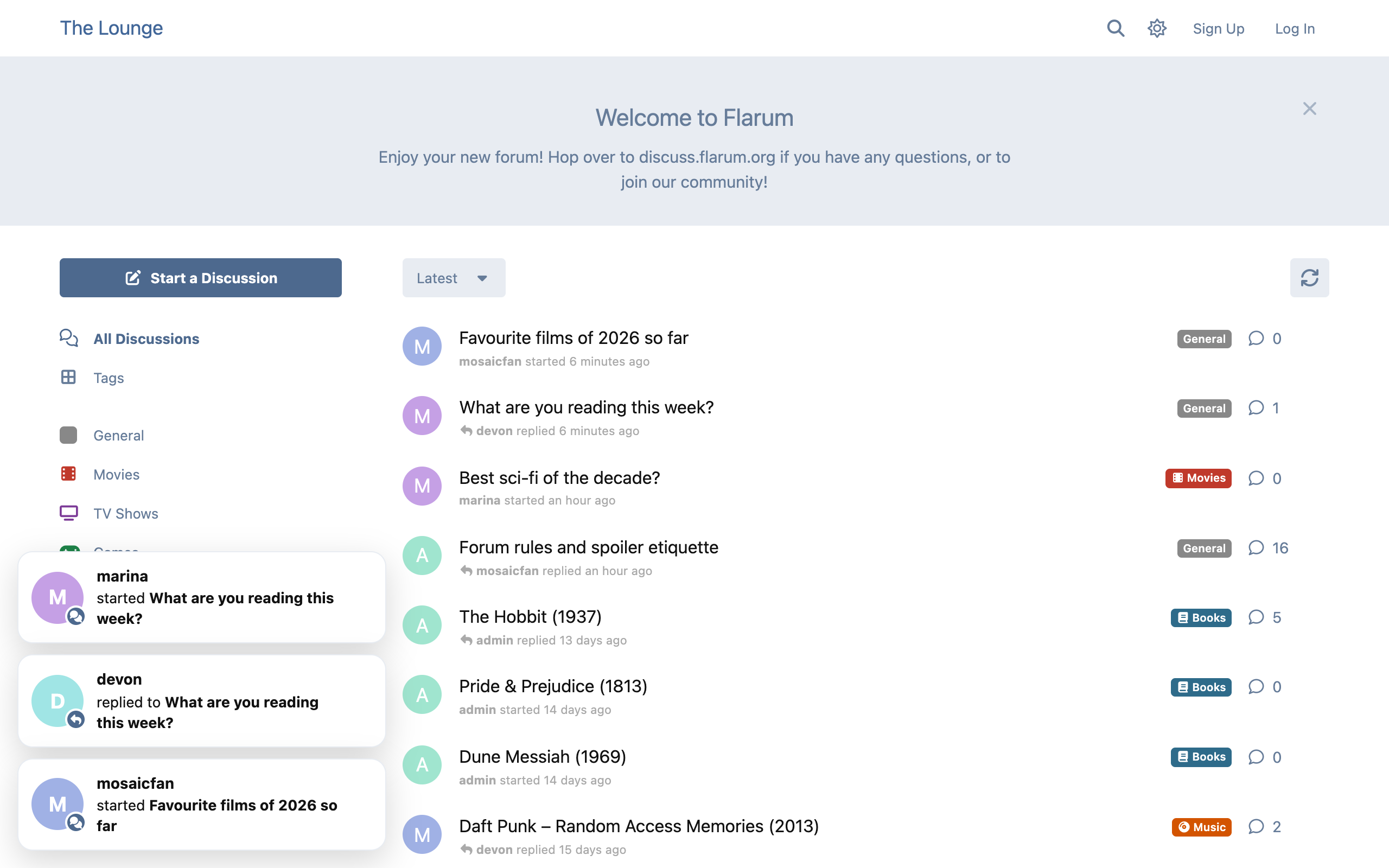Open Favourite films of 2026 so far
1389x868 pixels.
click(574, 337)
